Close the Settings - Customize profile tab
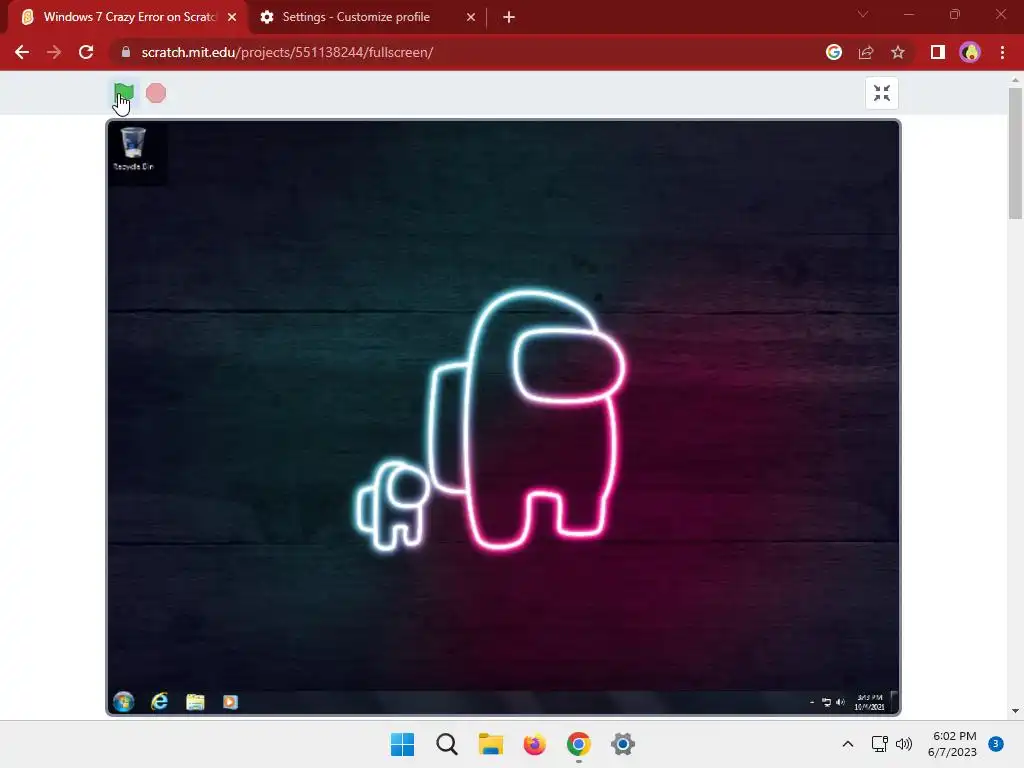Viewport: 1024px width, 768px height. (x=471, y=17)
